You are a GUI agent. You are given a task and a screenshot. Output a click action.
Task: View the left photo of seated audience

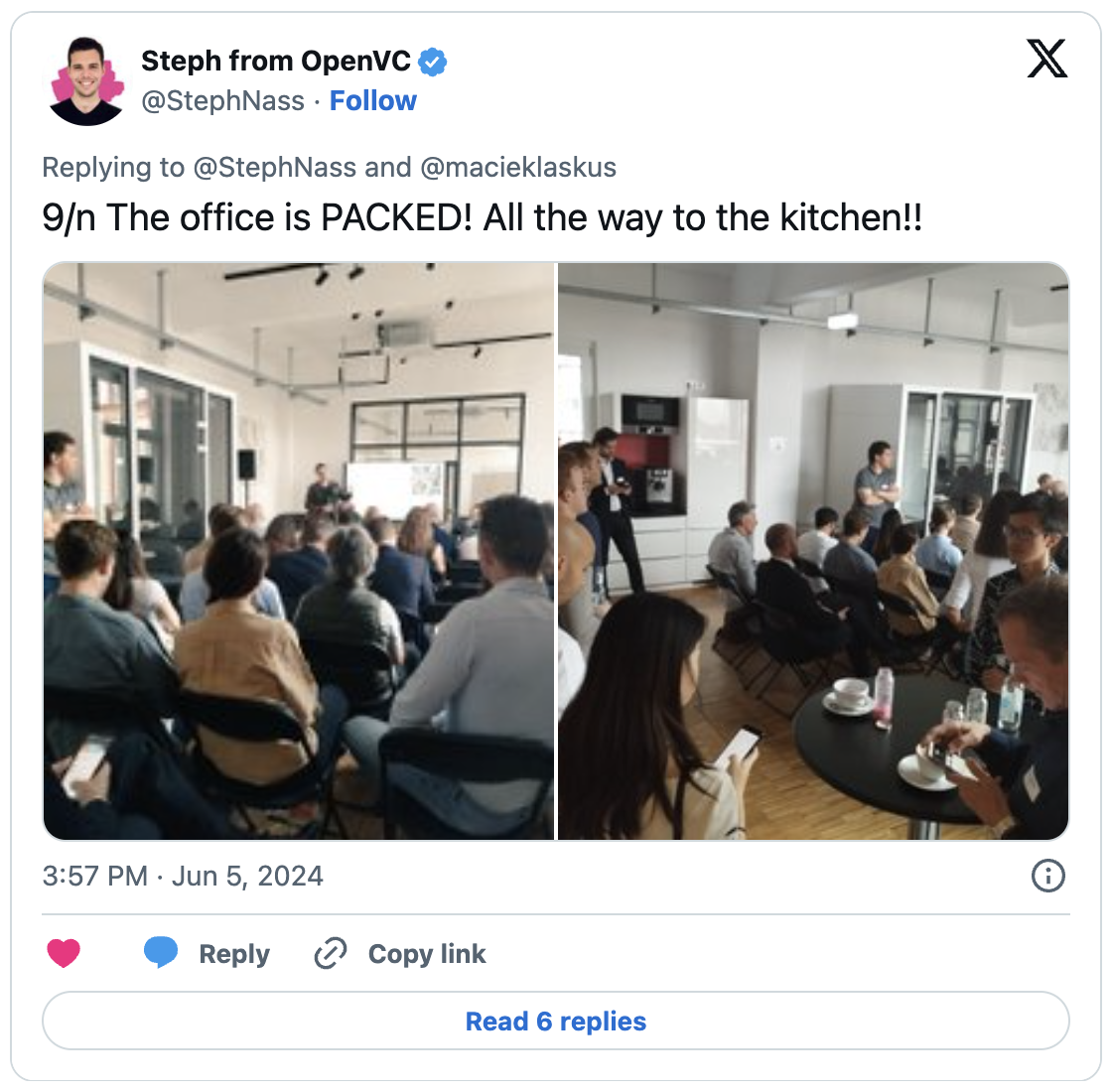coord(299,551)
